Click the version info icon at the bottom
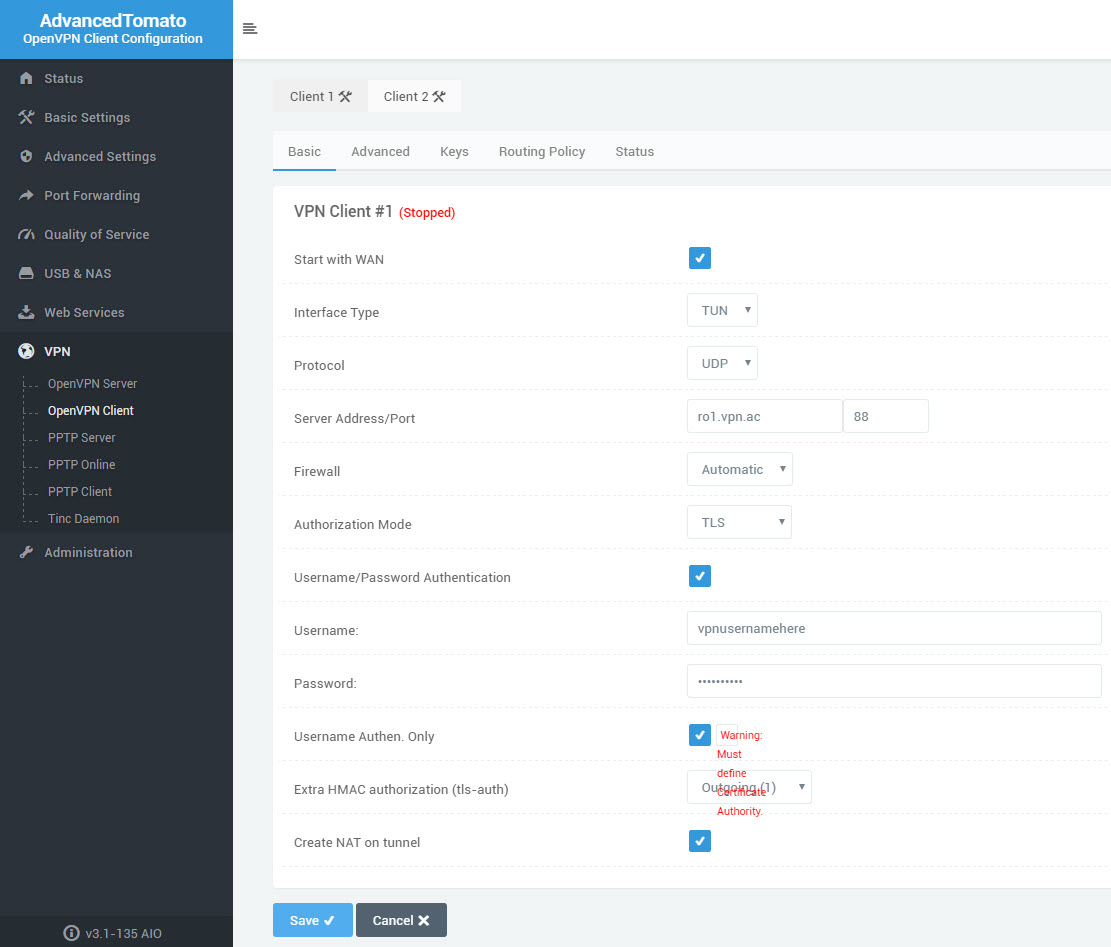Image resolution: width=1111 pixels, height=947 pixels. (71, 933)
